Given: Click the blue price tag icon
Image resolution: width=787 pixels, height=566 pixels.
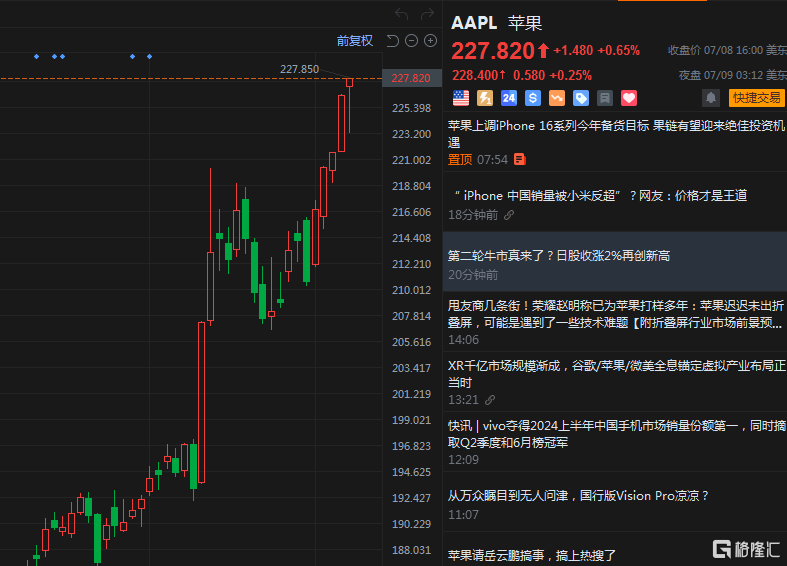Looking at the screenshot, I should [x=581, y=98].
